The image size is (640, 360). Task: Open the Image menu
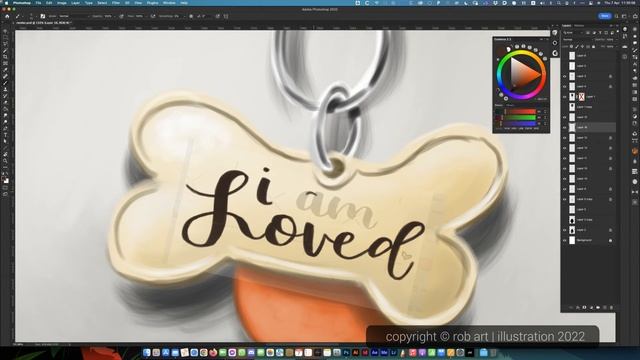click(x=62, y=3)
